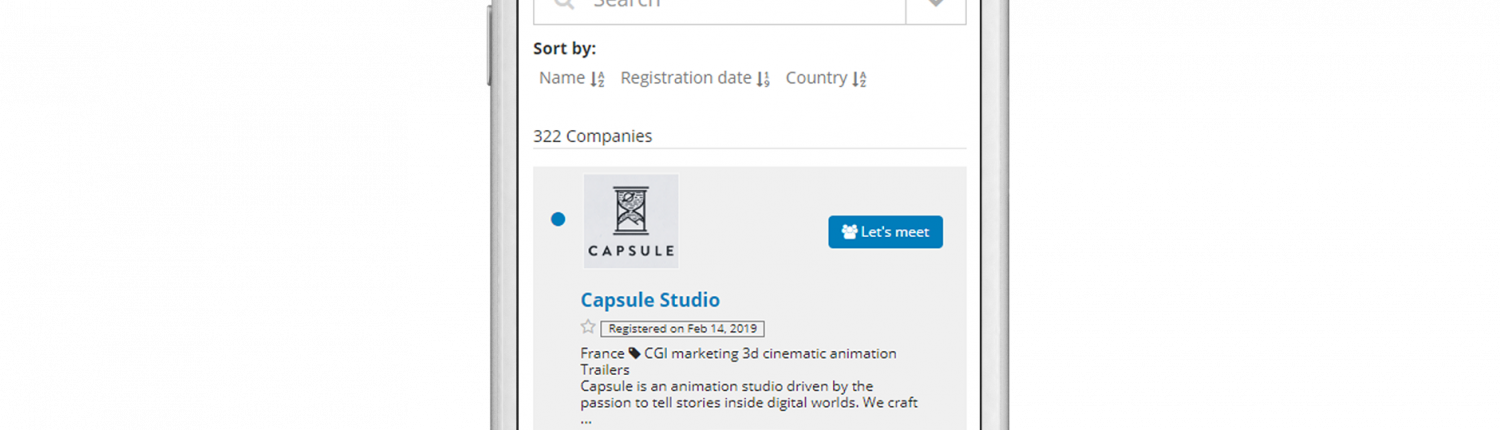Click the Country alphabetical sort icon
This screenshot has height=430, width=1500.
859,79
